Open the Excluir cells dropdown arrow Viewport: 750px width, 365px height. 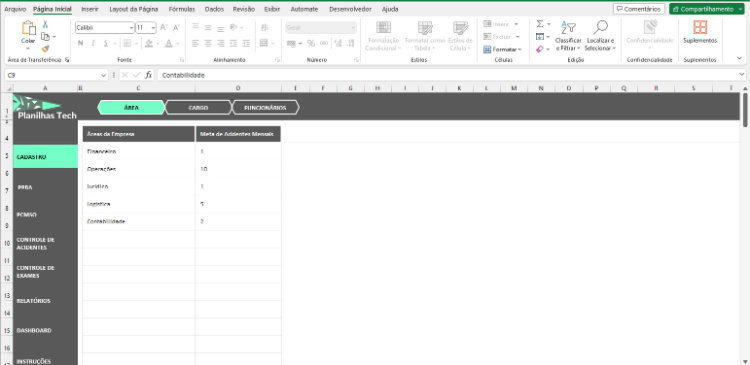518,37
